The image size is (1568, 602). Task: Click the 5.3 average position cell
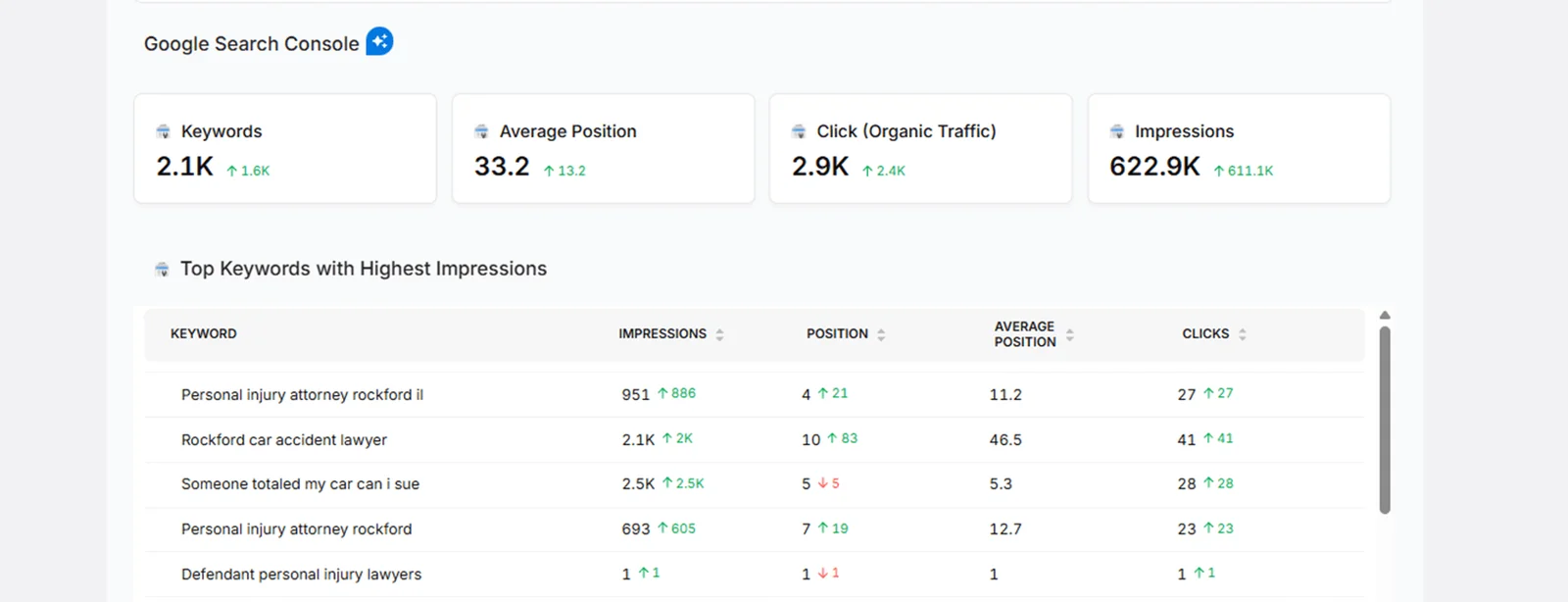1001,484
